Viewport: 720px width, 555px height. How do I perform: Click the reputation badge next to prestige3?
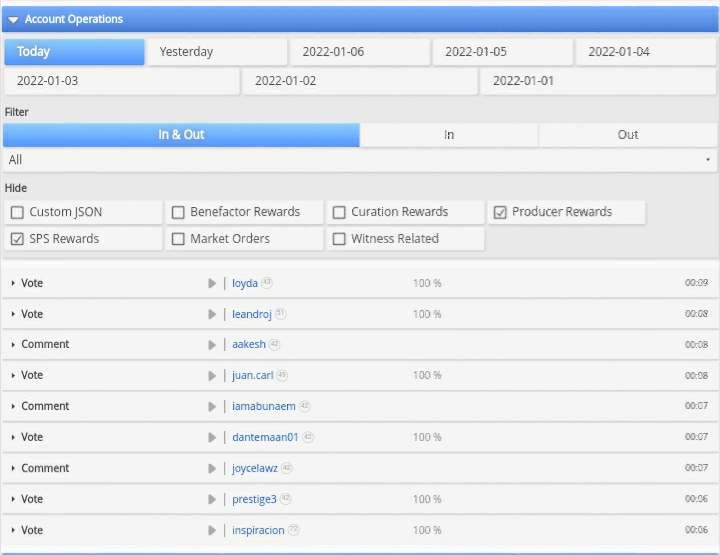click(x=286, y=498)
